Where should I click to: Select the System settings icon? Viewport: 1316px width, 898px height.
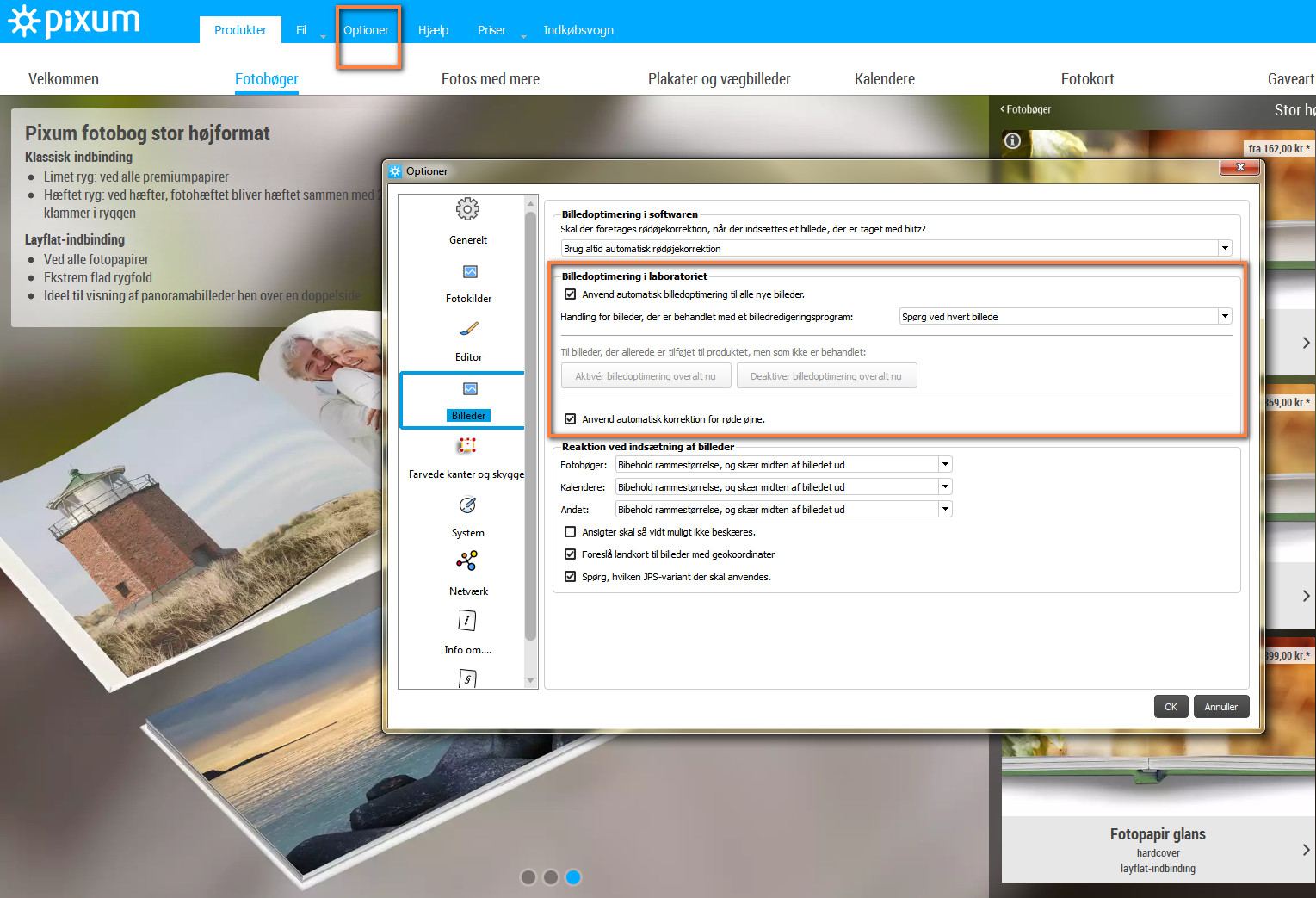coord(467,505)
